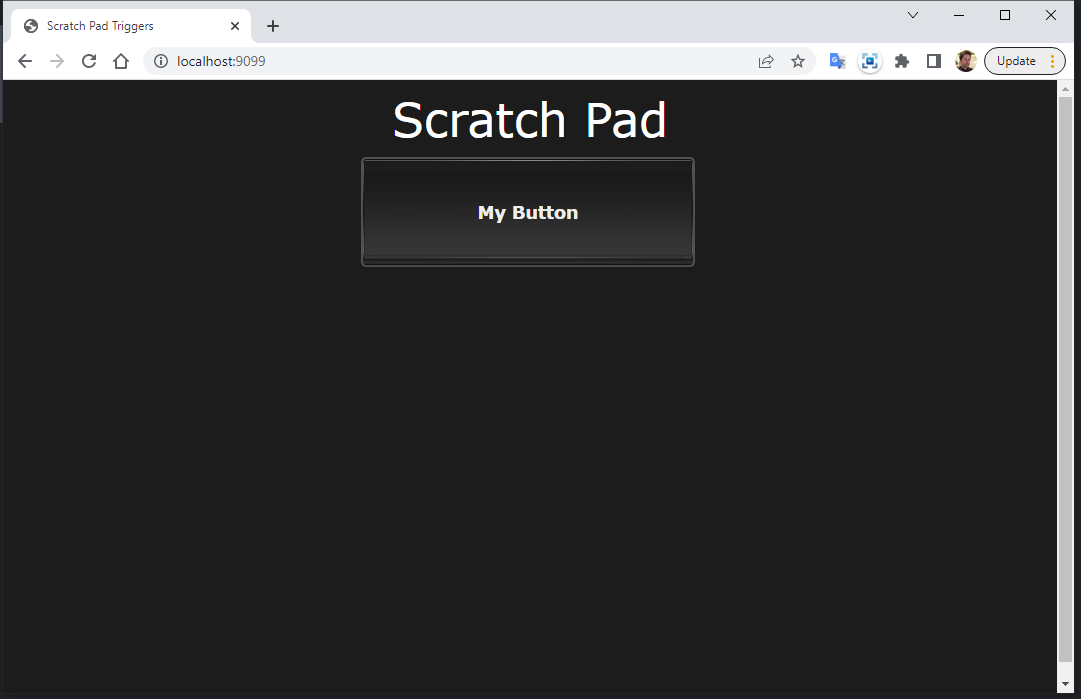Open the window chevron dropdown at top right
This screenshot has height=699, width=1081.
pos(912,15)
